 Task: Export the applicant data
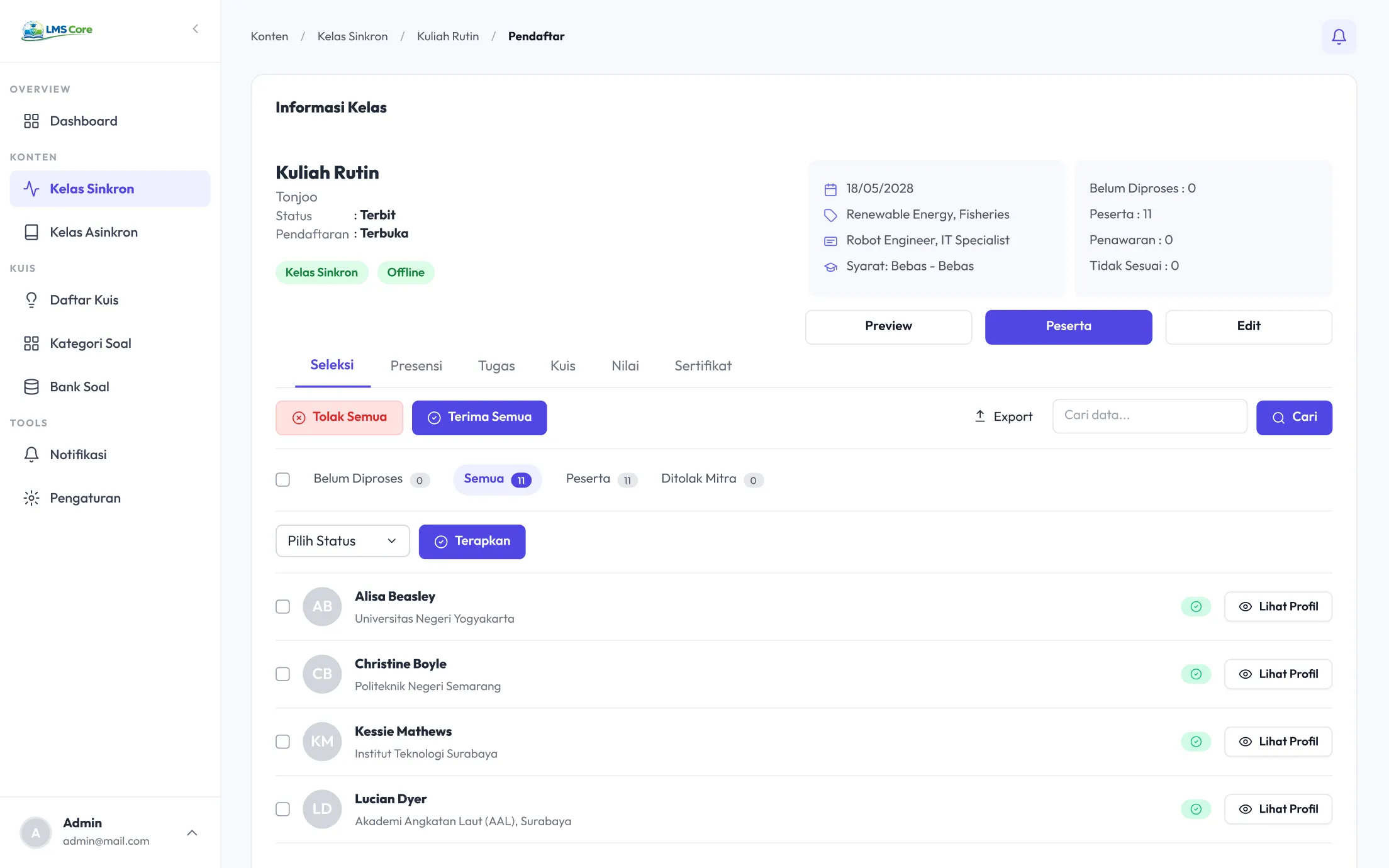point(1003,416)
